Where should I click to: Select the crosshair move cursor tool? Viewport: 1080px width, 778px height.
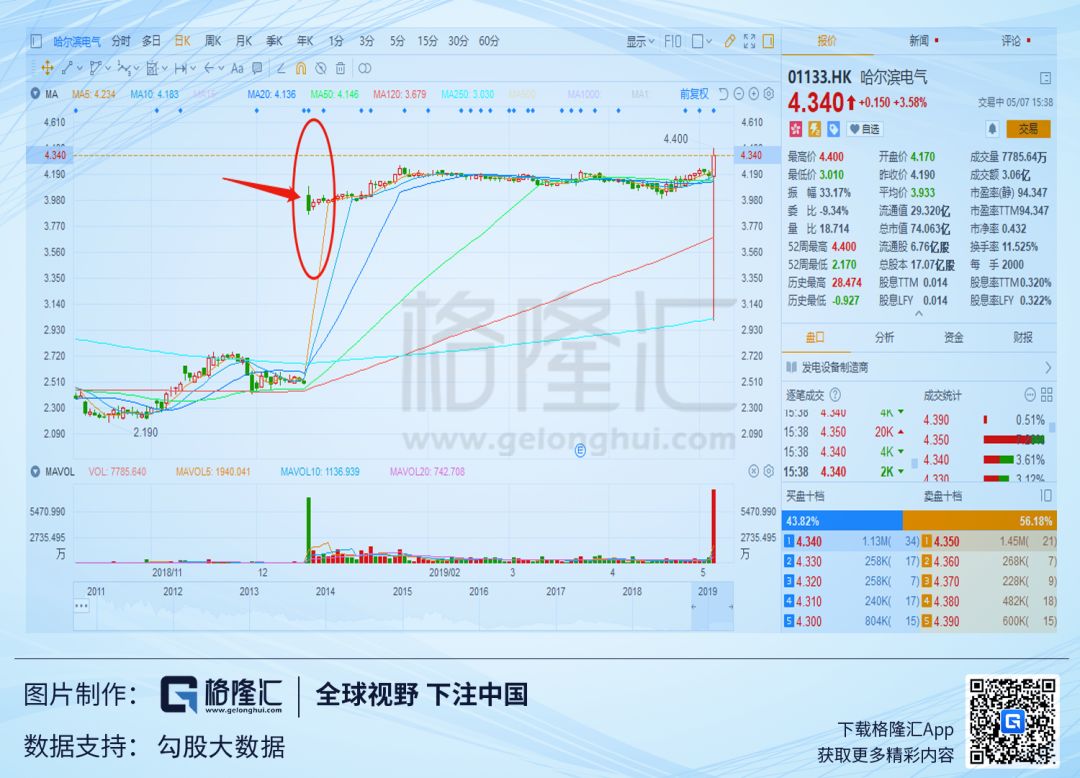pyautogui.click(x=48, y=67)
